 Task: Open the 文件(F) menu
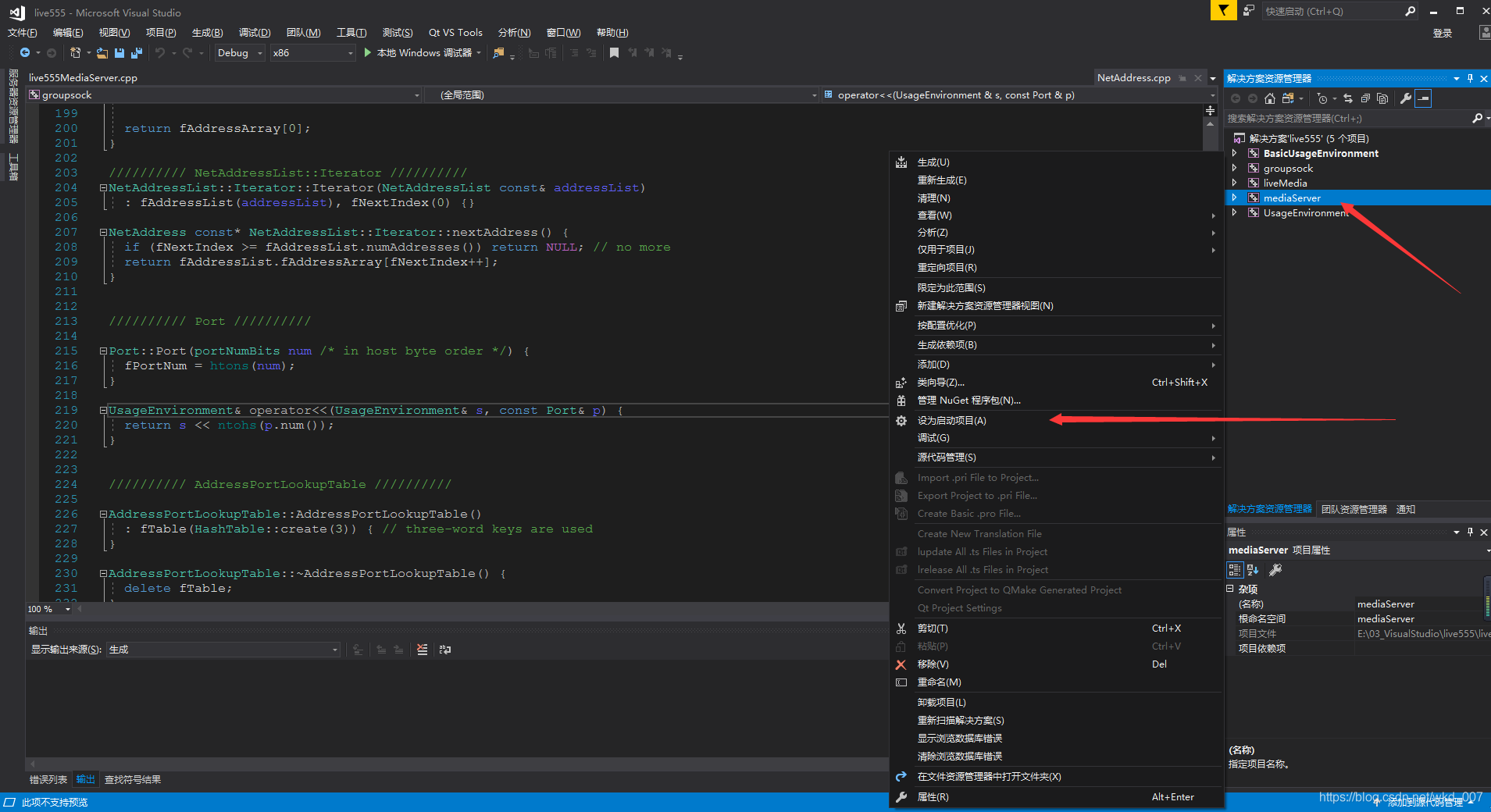coord(22,32)
